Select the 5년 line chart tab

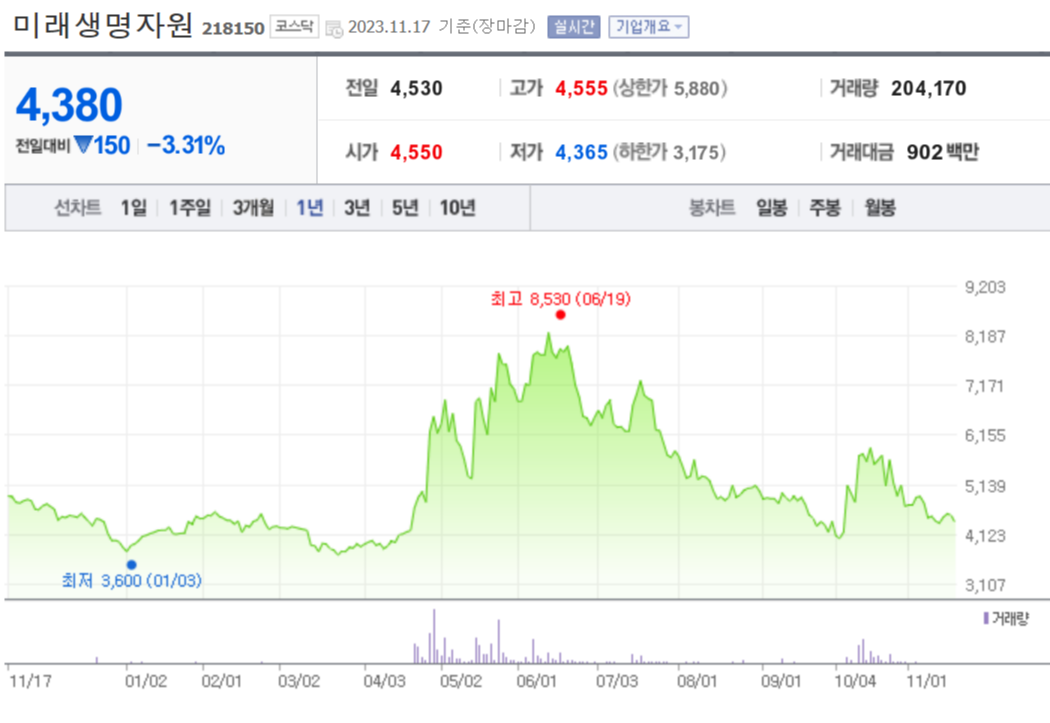coord(404,208)
